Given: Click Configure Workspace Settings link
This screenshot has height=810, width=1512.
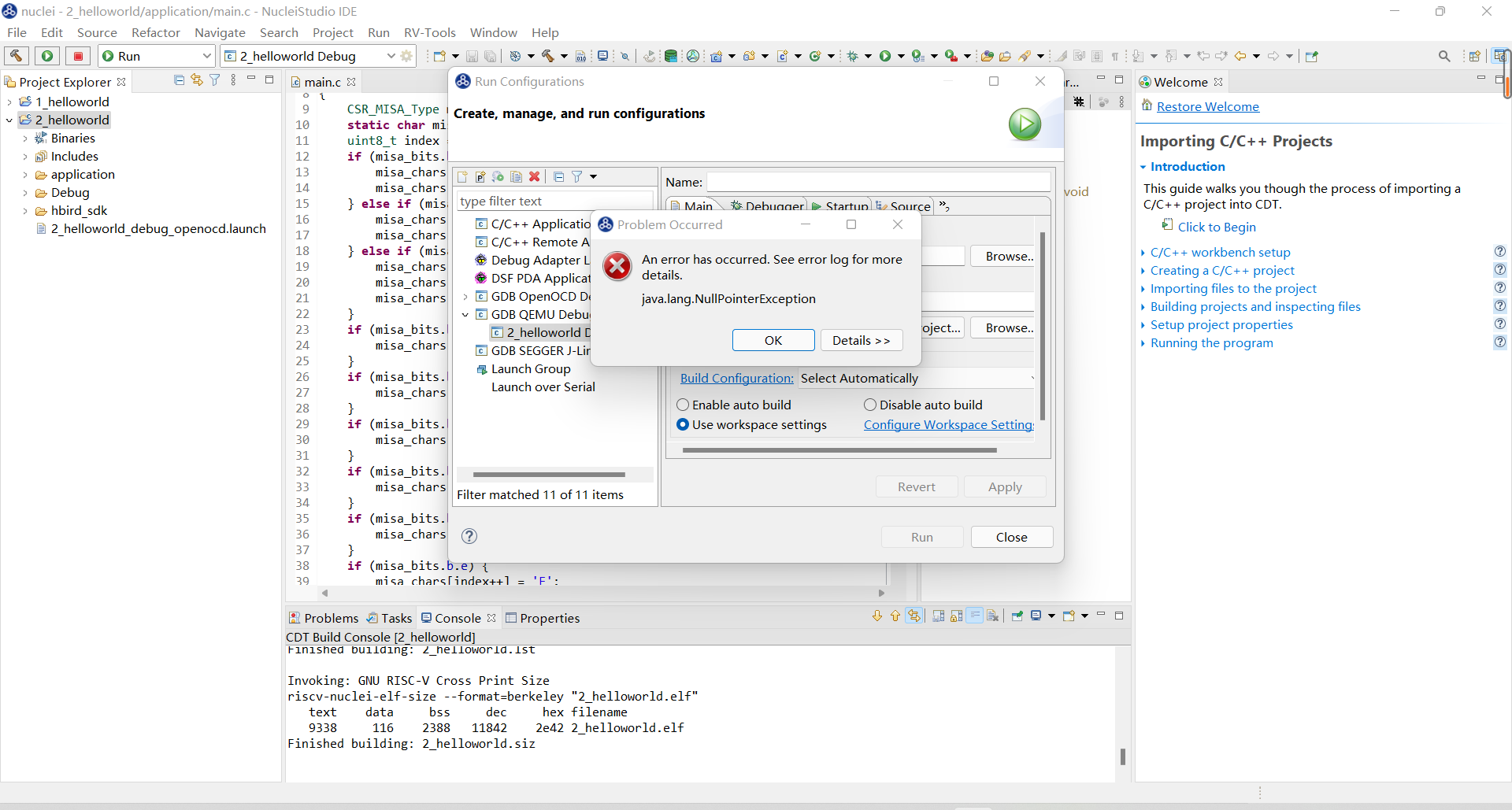Looking at the screenshot, I should coord(949,424).
